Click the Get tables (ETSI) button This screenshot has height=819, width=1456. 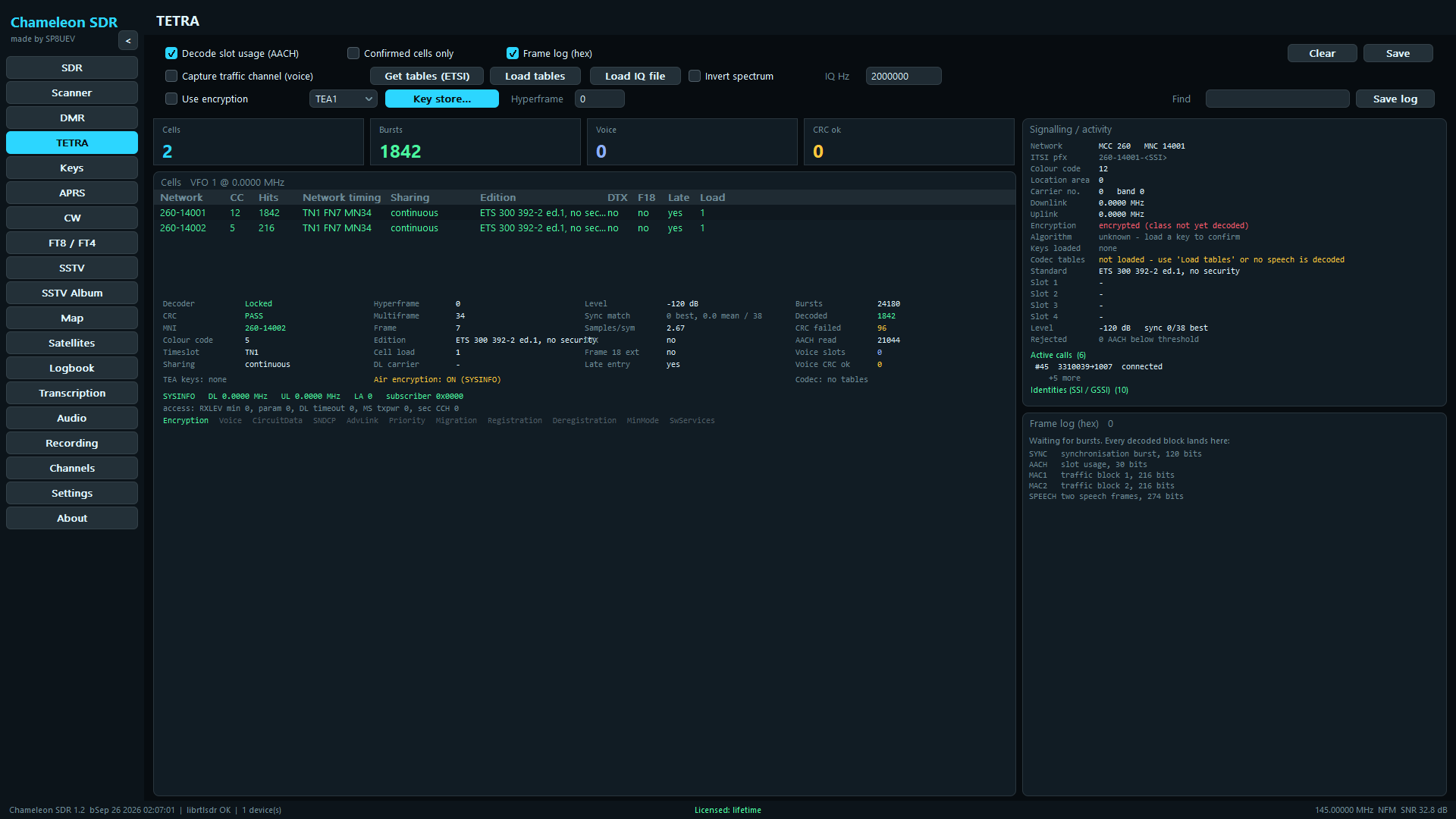(x=427, y=76)
